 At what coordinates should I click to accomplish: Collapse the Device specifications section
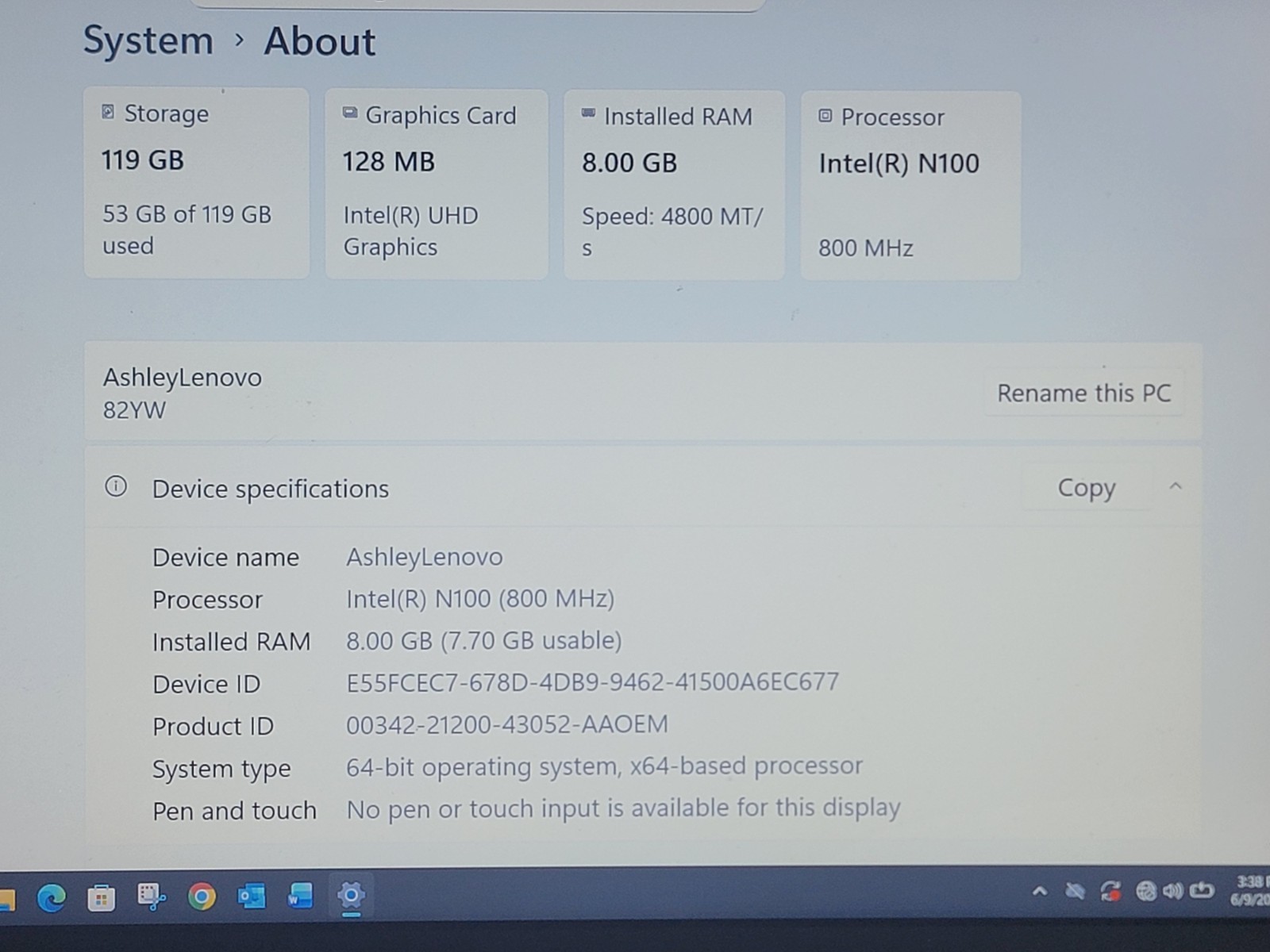[x=1176, y=486]
